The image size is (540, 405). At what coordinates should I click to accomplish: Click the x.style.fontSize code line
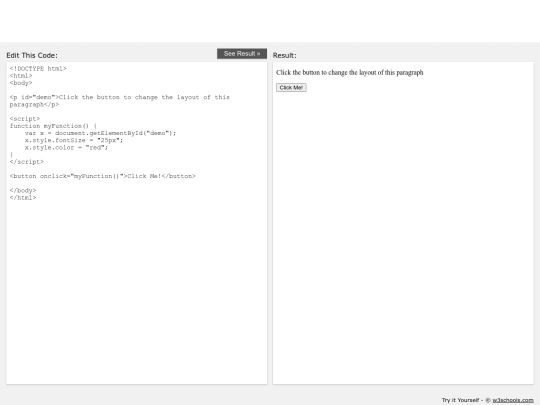click(74, 140)
